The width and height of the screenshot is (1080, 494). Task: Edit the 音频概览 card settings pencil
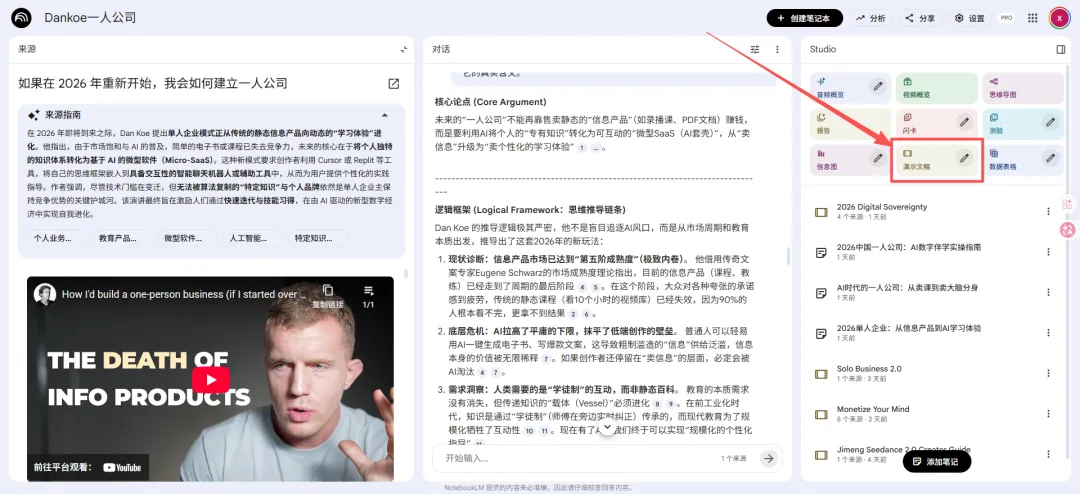tap(878, 86)
